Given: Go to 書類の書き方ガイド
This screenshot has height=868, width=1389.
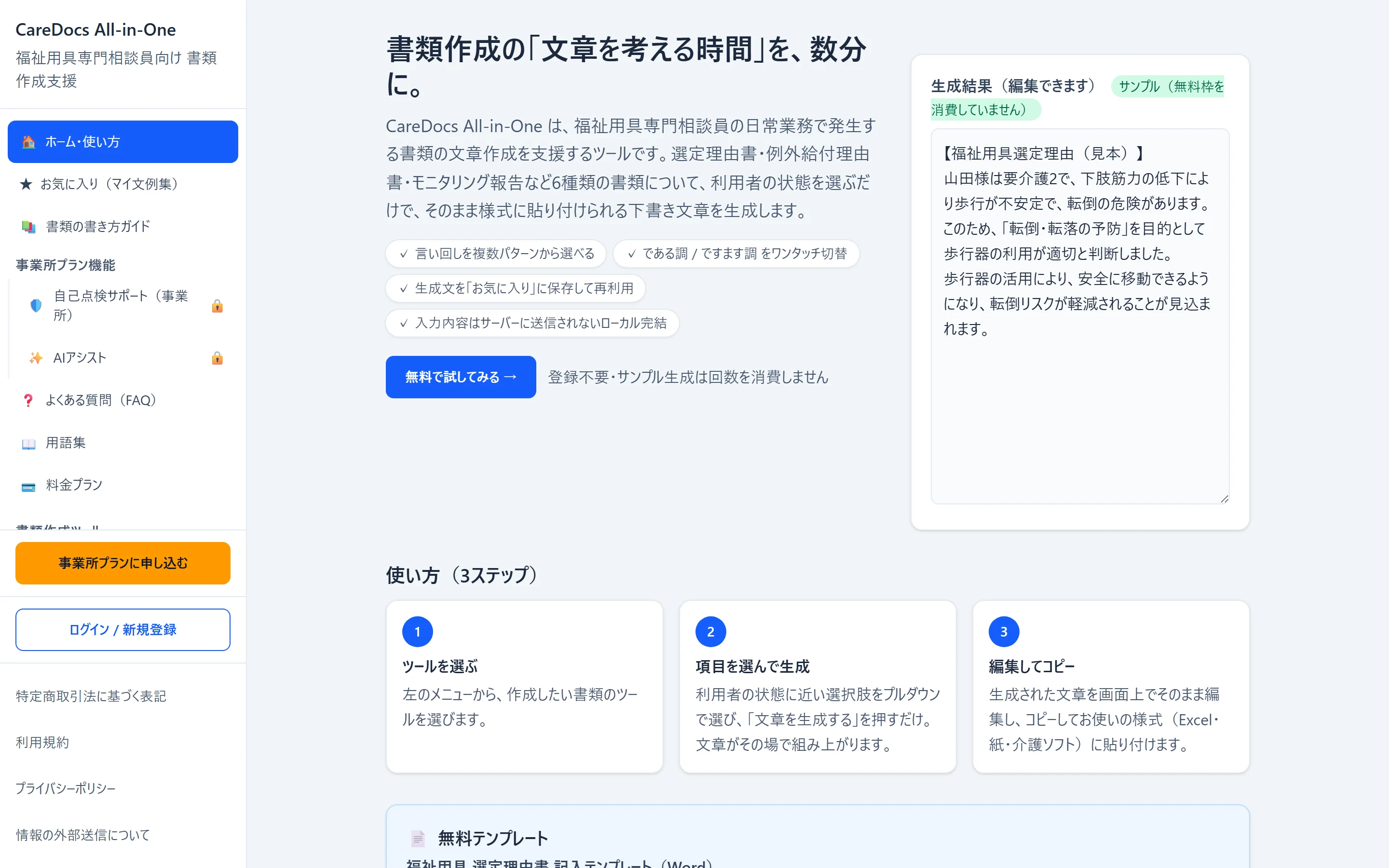Looking at the screenshot, I should click(x=123, y=227).
